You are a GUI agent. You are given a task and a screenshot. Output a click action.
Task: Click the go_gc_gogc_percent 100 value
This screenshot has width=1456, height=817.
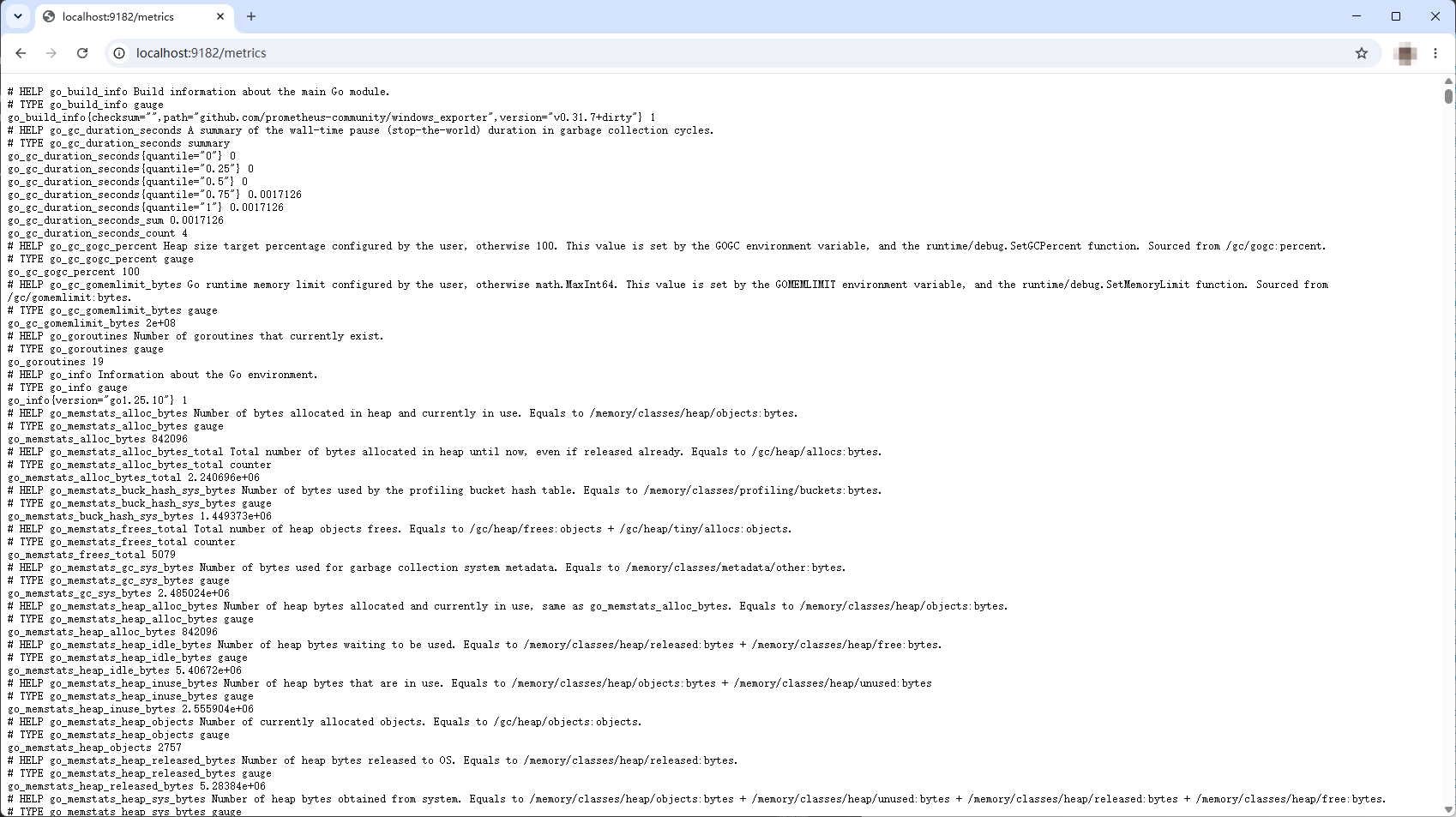[74, 272]
